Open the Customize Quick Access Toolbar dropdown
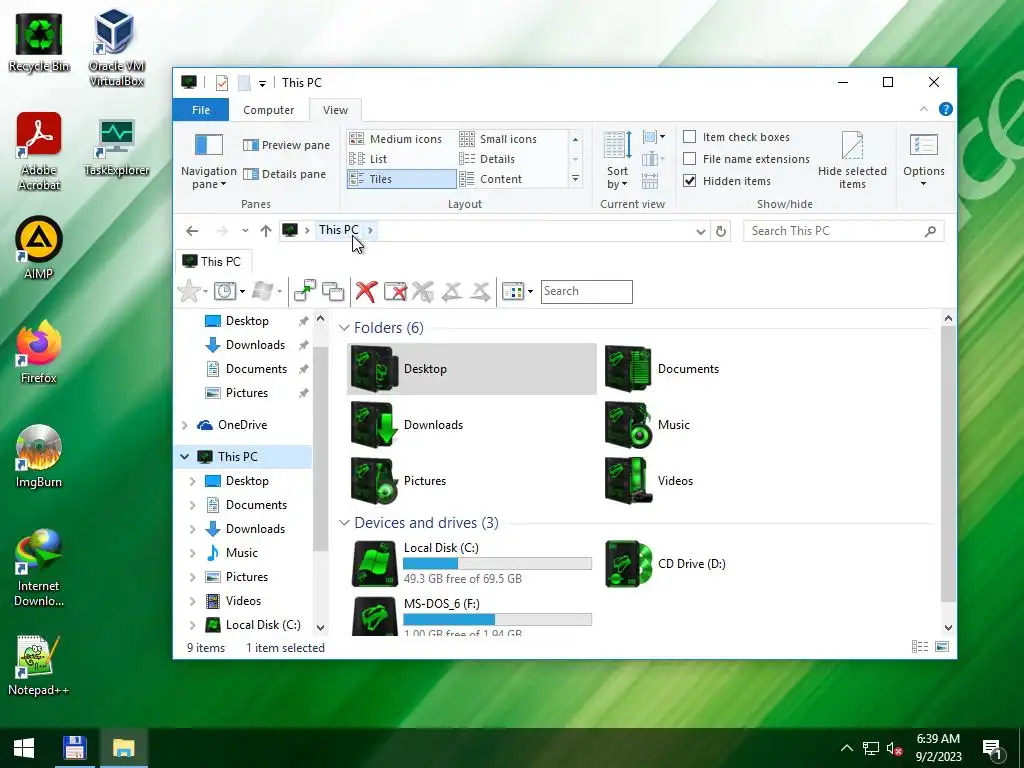Image resolution: width=1024 pixels, height=768 pixels. coord(262,84)
